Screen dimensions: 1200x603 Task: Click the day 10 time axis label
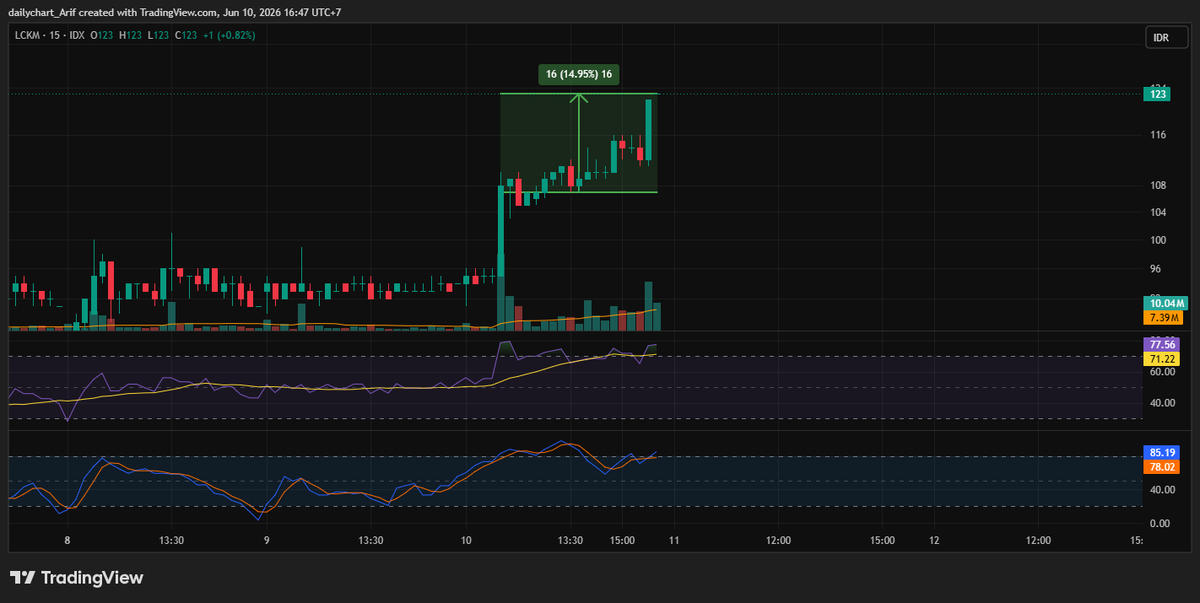(467, 540)
